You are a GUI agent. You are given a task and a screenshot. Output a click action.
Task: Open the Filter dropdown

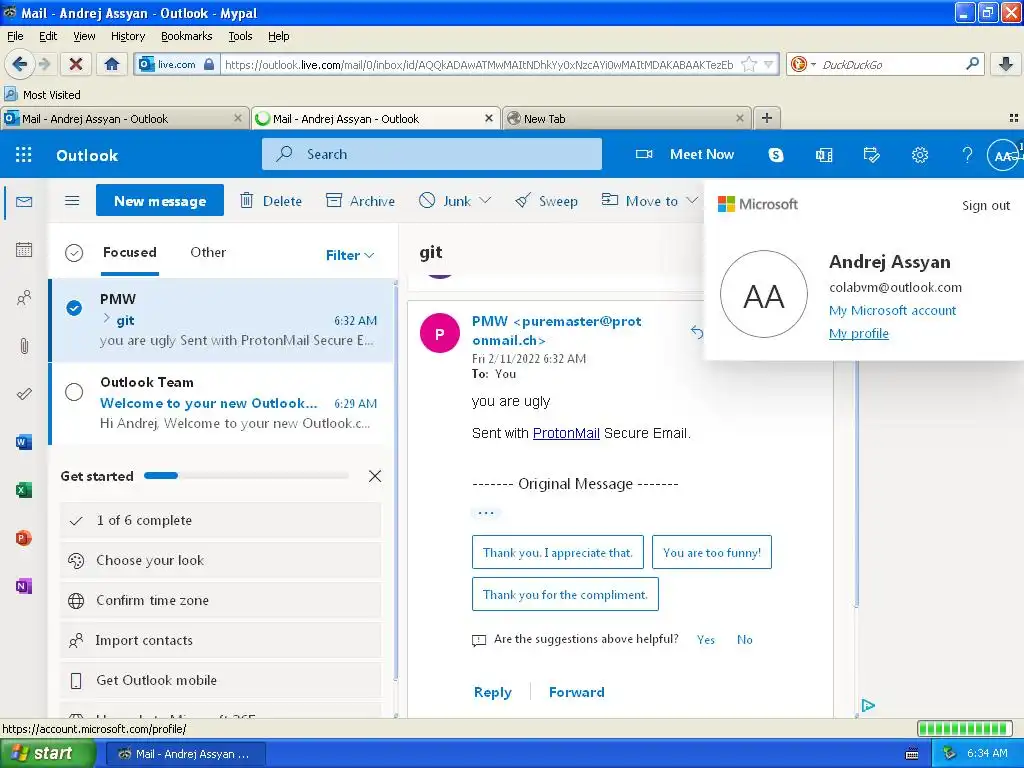click(350, 255)
